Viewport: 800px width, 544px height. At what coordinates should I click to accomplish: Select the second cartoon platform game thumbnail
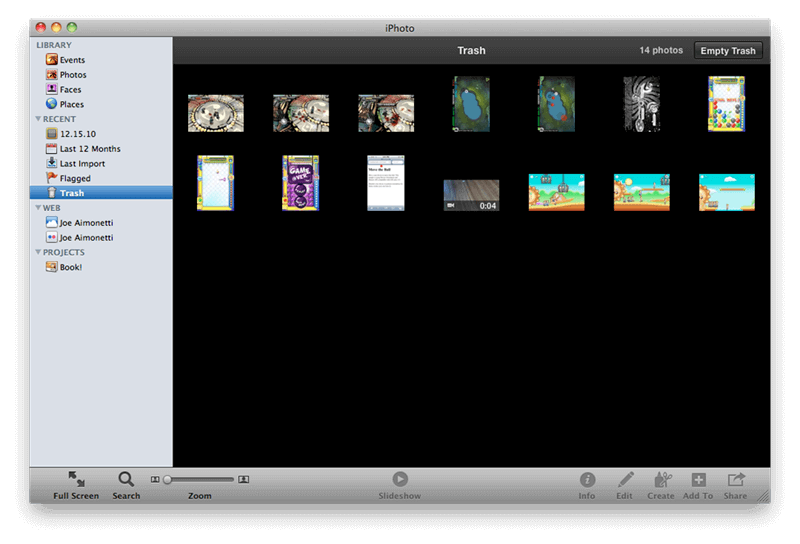tap(642, 192)
